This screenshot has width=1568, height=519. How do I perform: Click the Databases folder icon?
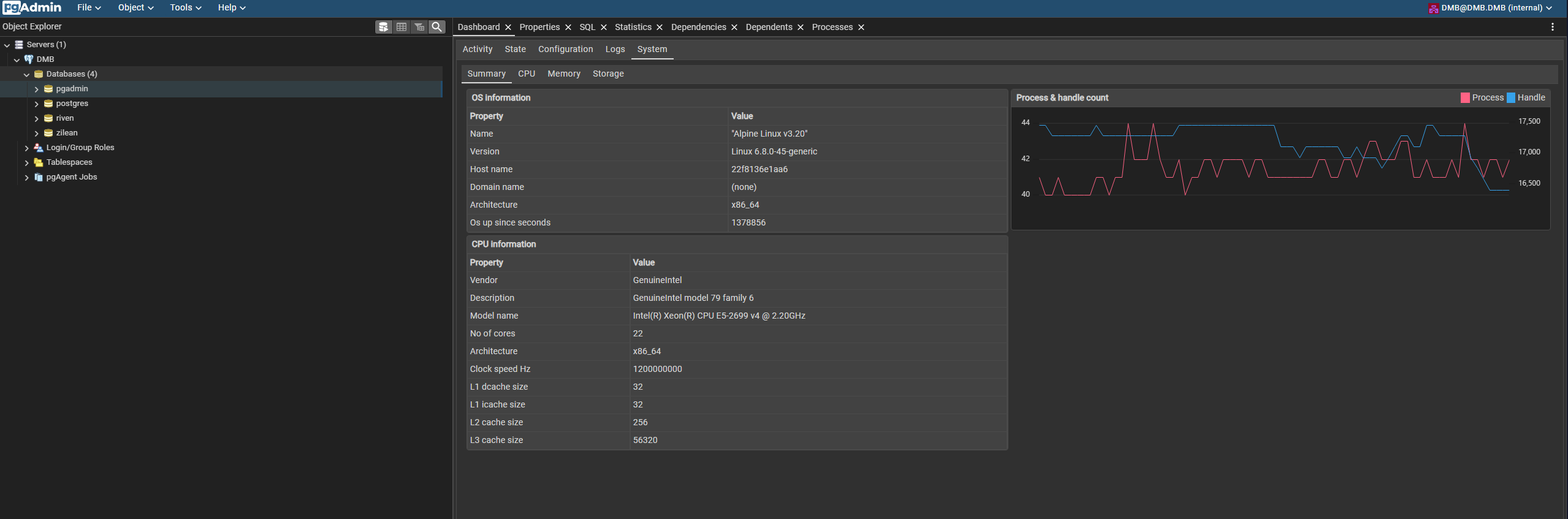39,74
